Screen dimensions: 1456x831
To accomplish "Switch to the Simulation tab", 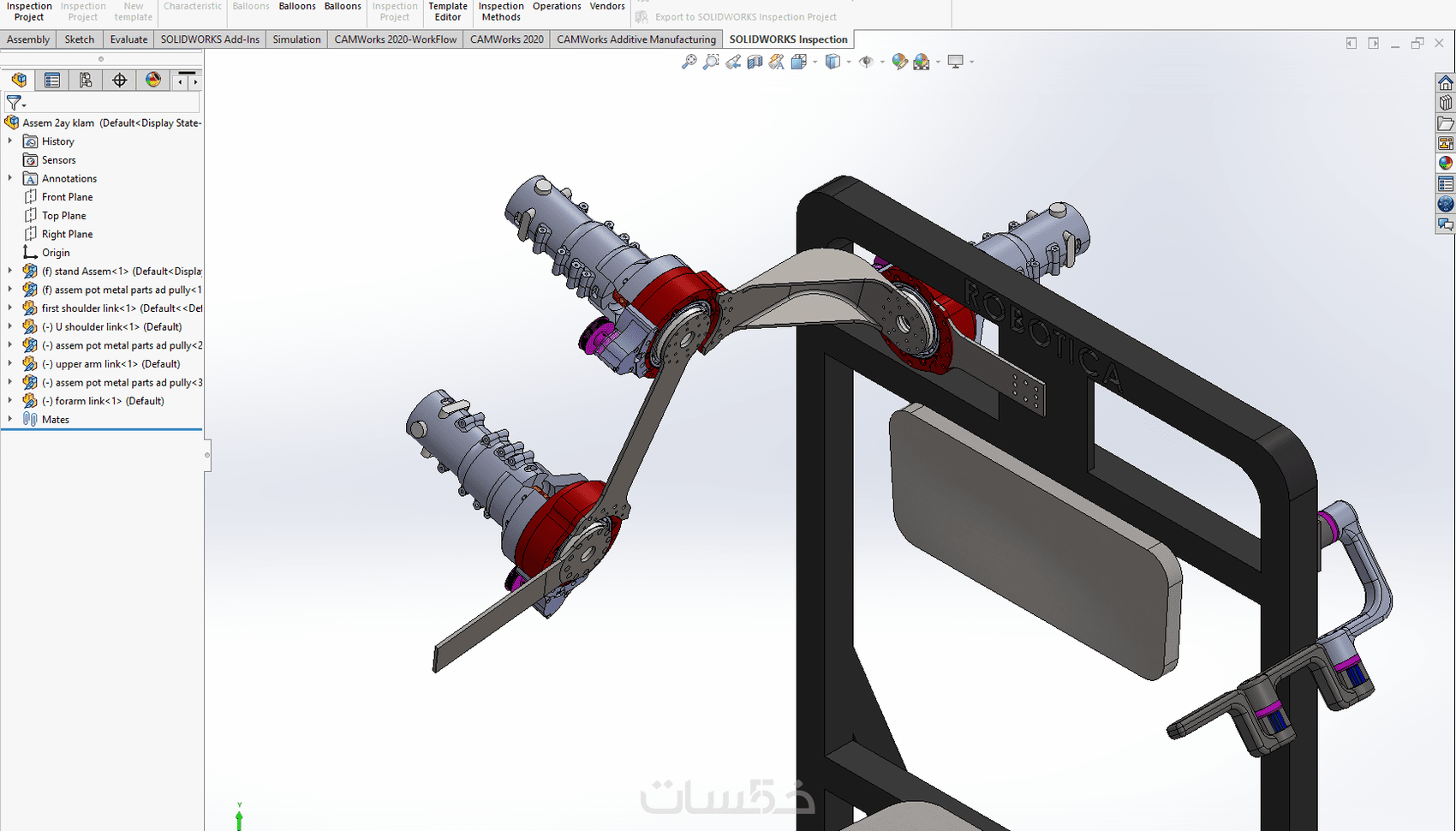I will coord(296,39).
